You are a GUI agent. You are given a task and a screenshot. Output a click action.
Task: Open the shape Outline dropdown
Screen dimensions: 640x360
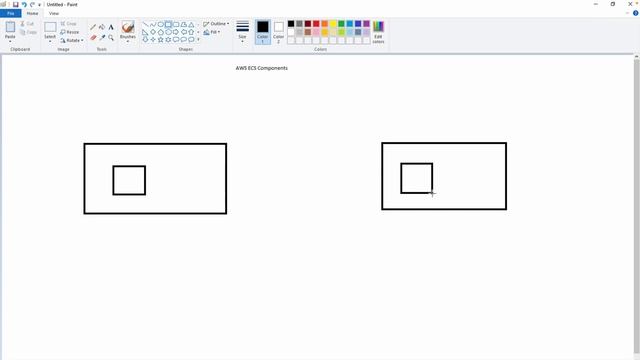click(x=216, y=24)
